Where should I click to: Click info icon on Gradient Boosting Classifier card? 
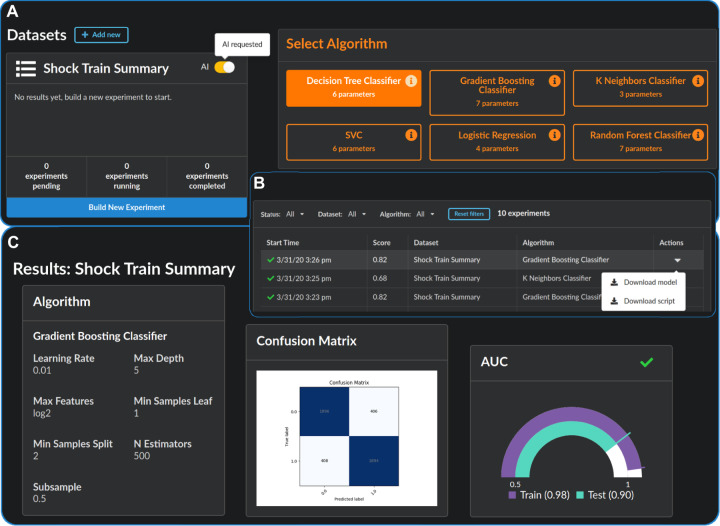tap(554, 82)
